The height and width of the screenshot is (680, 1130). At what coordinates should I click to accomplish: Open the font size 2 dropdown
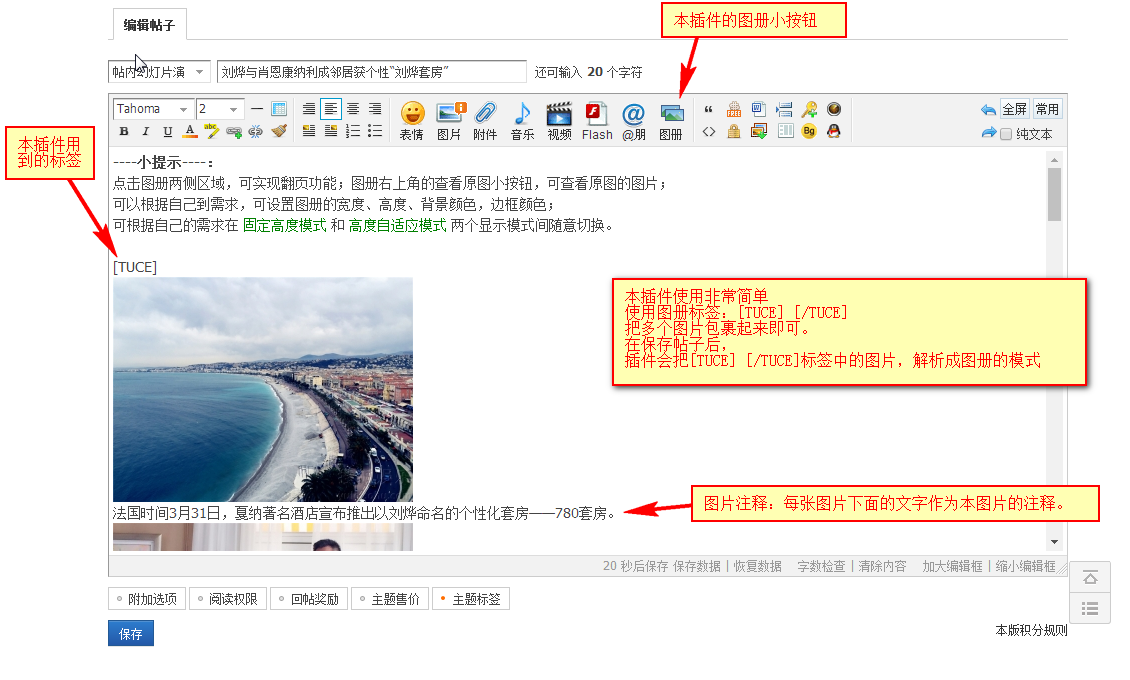click(221, 109)
